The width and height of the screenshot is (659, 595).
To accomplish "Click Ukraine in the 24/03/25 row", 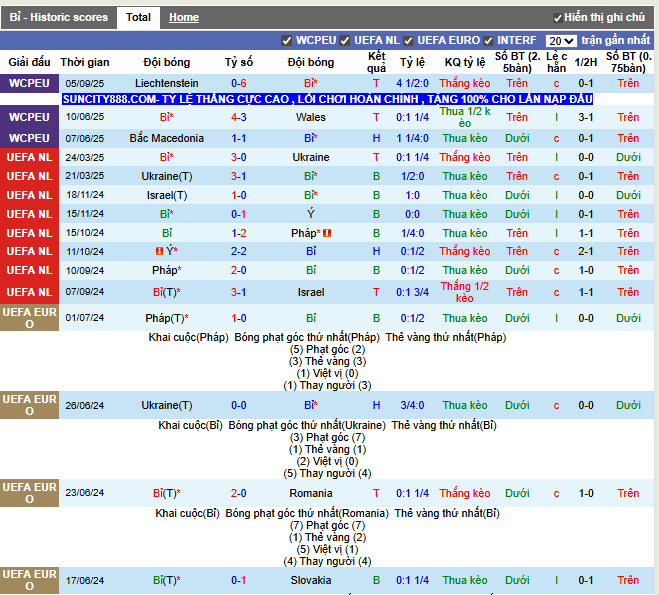I will pos(311,157).
